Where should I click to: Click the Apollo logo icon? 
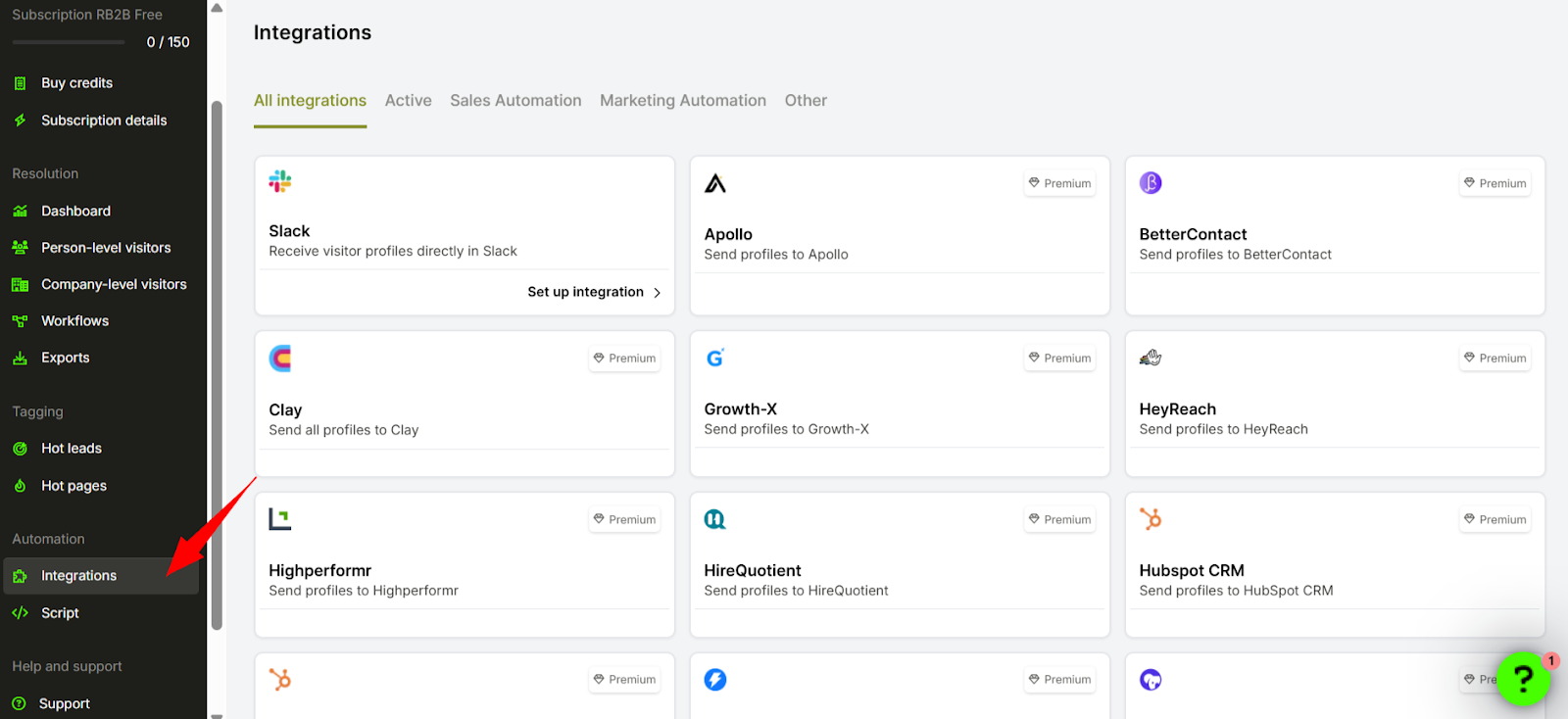(x=715, y=183)
